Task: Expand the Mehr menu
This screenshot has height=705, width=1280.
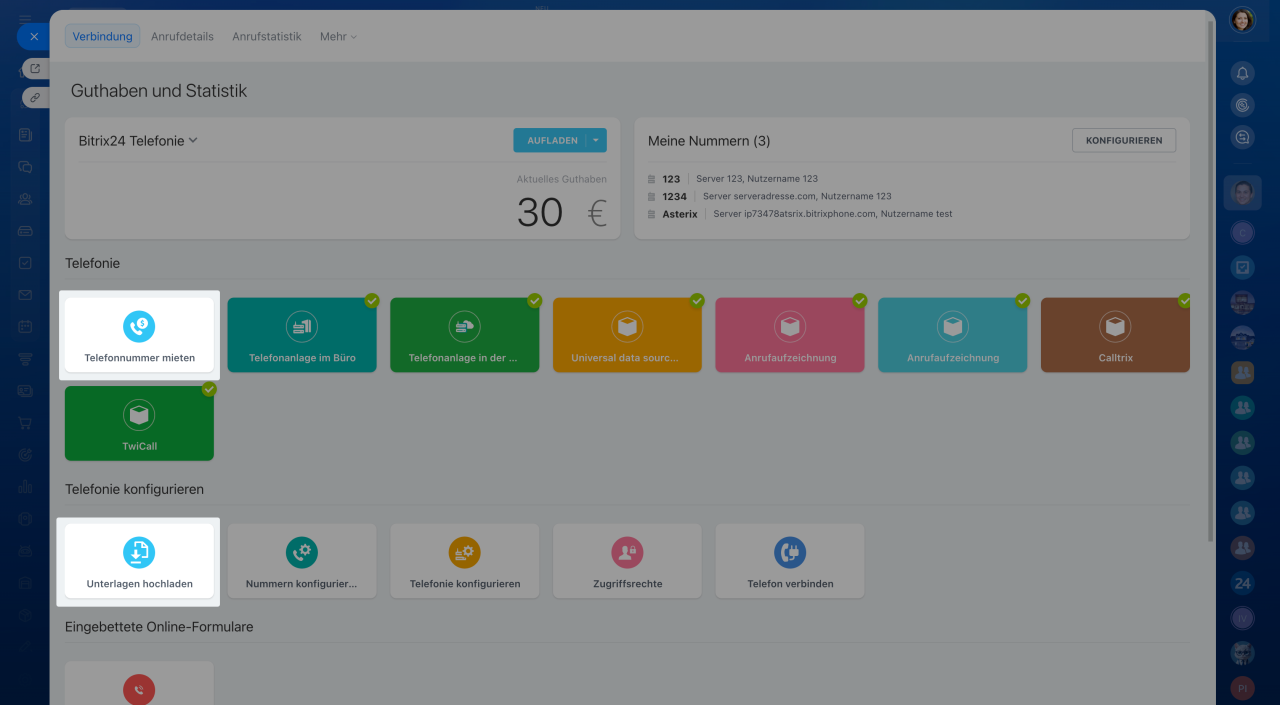Action: coord(338,37)
